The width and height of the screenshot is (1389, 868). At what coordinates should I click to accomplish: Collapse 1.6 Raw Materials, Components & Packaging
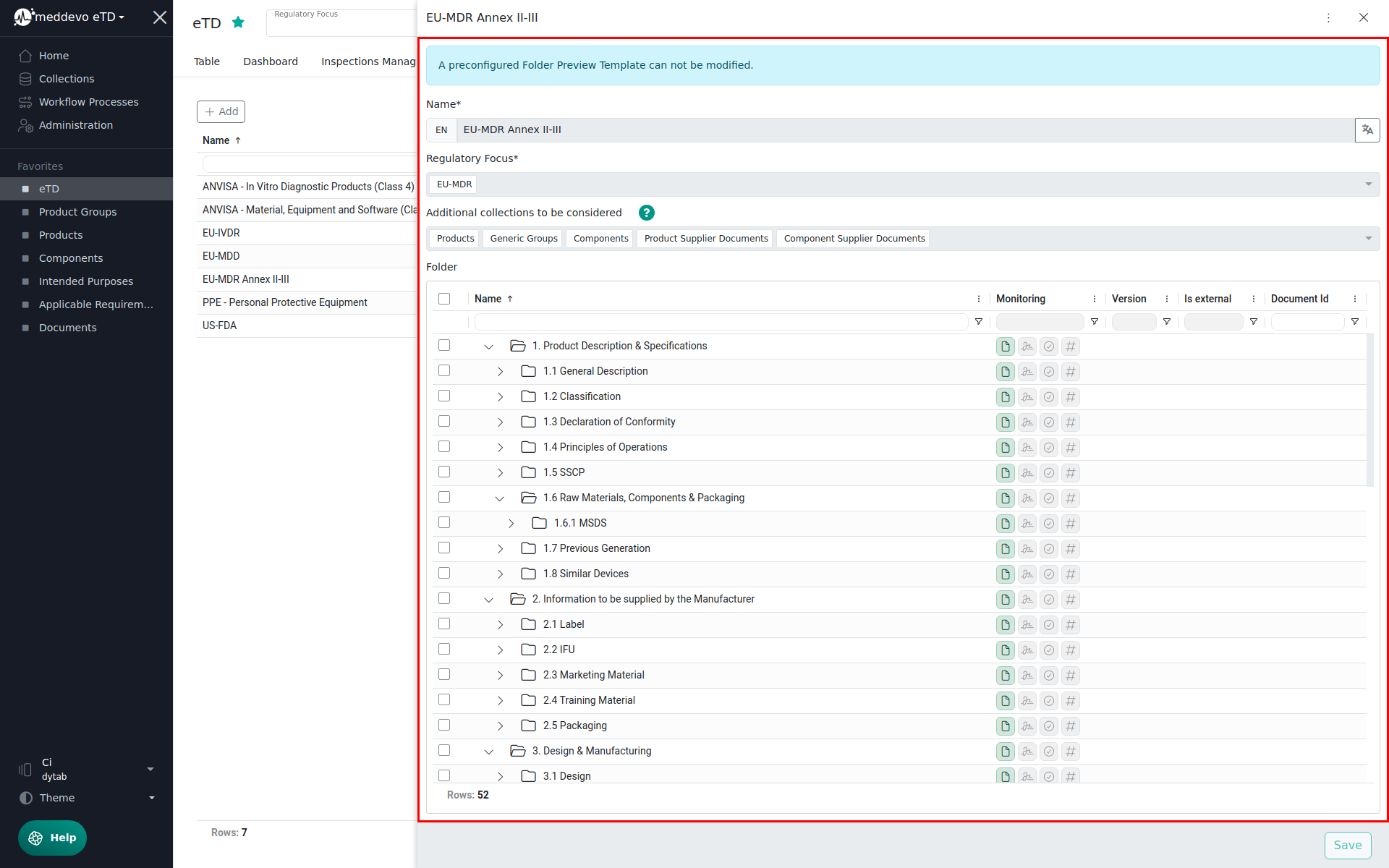[500, 498]
